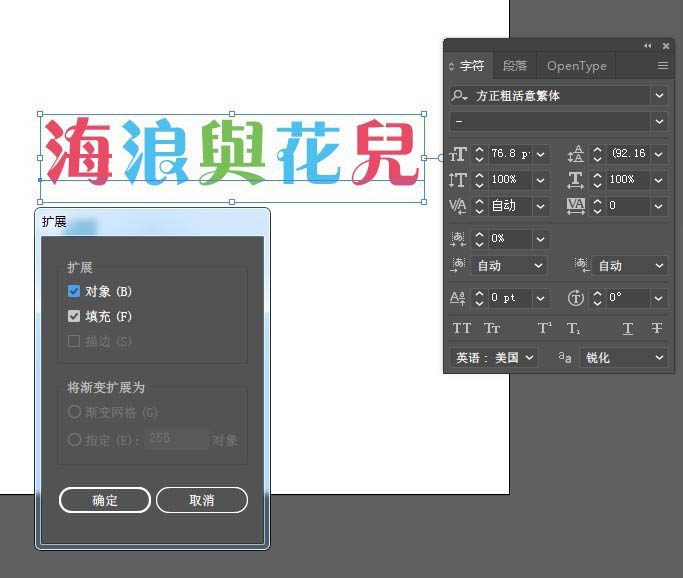This screenshot has width=683, height=578.
Task: Open the rotation 0° dropdown
Action: (x=659, y=298)
